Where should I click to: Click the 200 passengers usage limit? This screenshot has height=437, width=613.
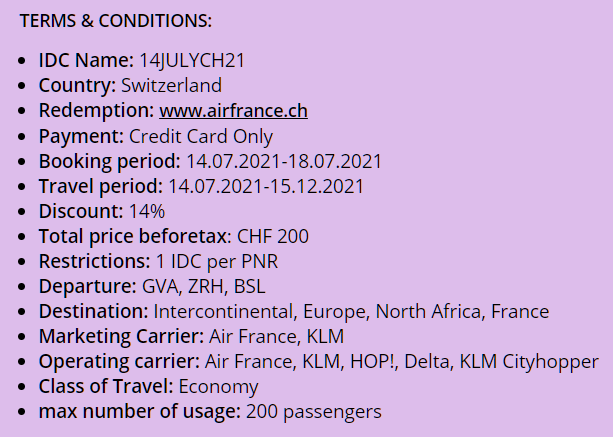click(314, 412)
